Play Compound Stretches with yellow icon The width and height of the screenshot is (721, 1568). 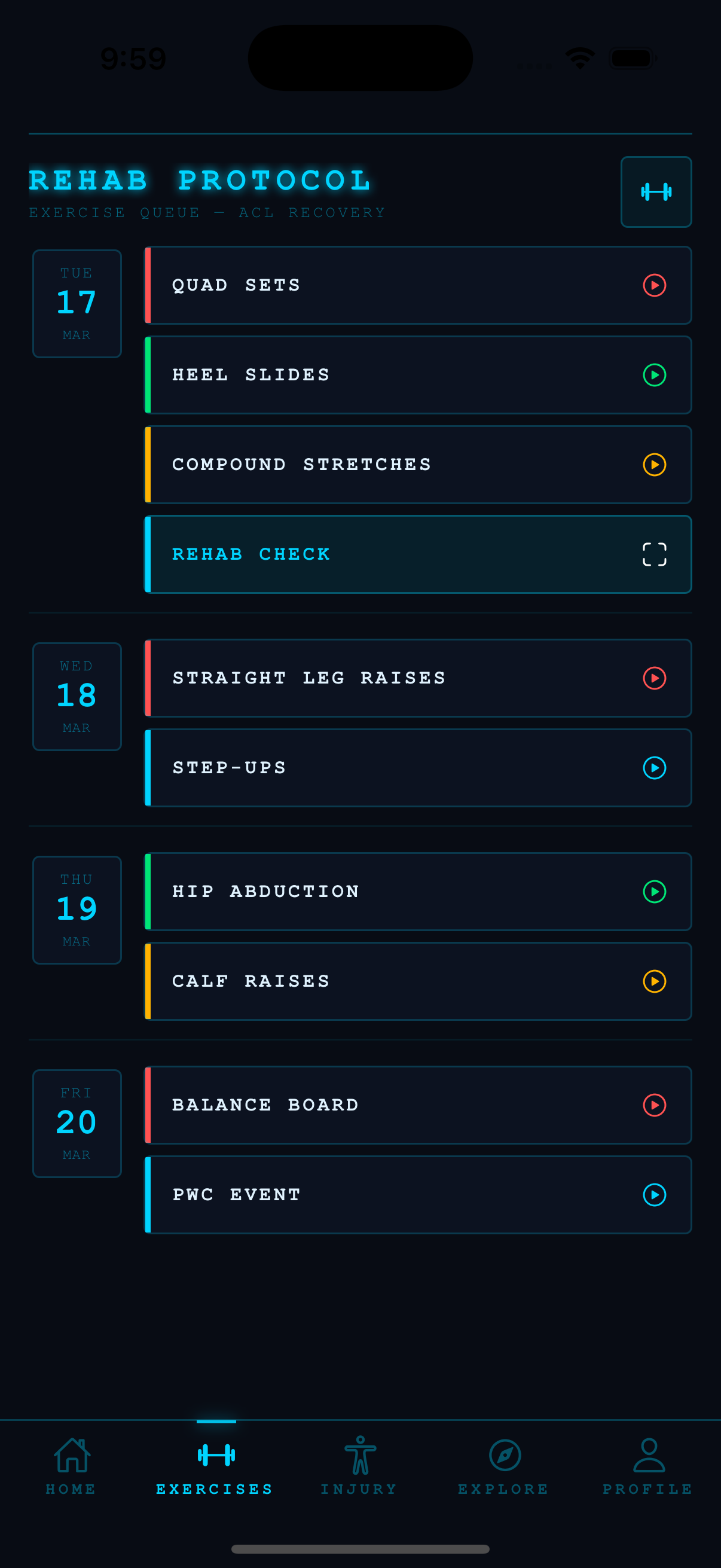point(654,465)
